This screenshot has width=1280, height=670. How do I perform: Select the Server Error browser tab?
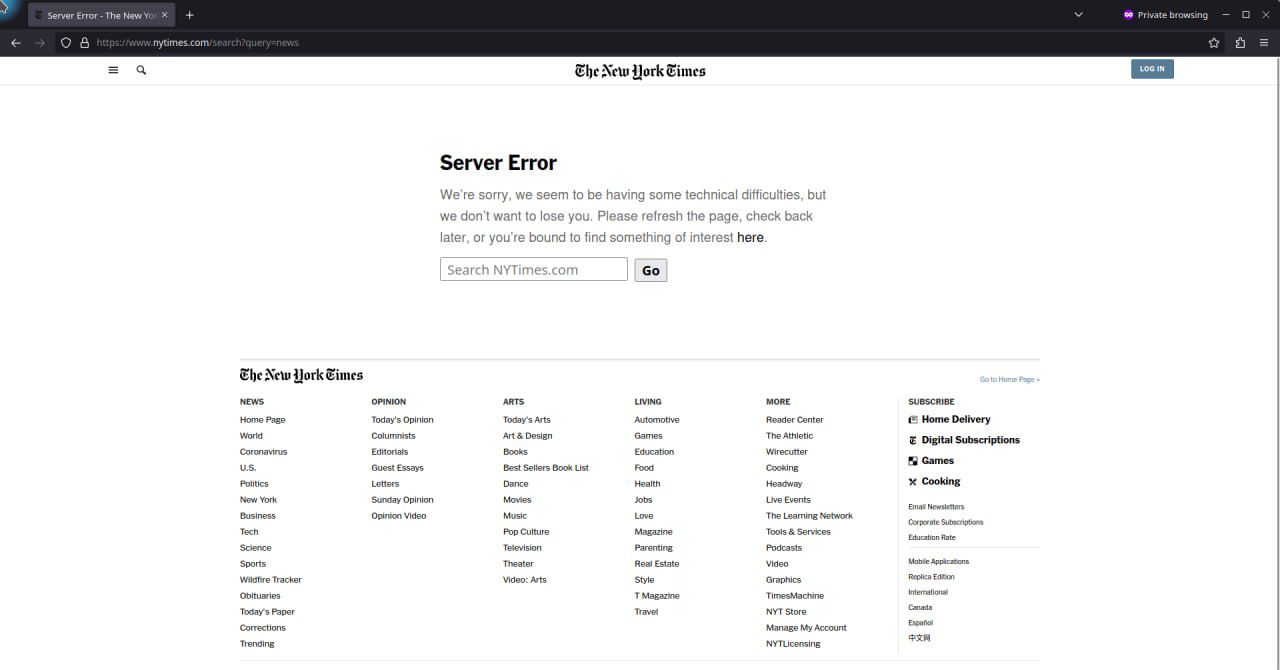point(100,15)
